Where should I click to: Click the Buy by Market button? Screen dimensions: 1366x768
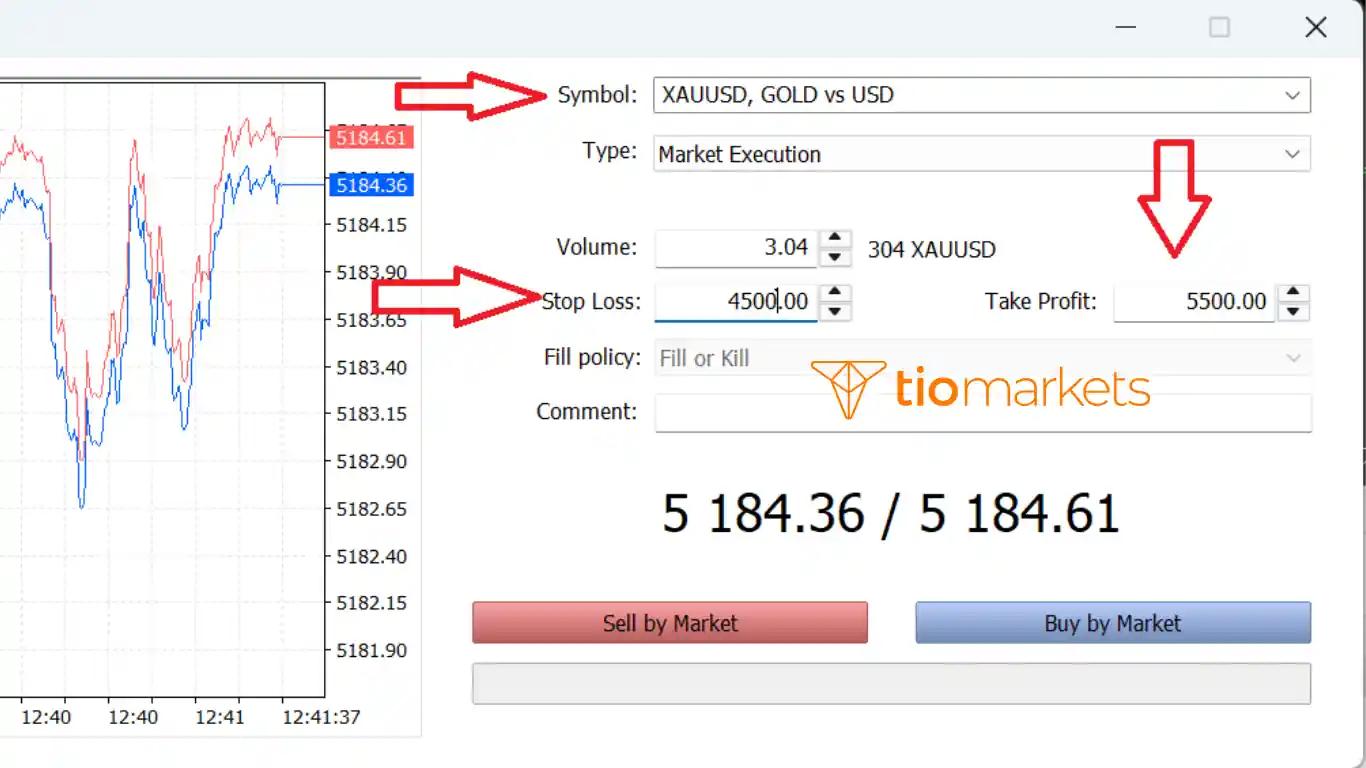pyautogui.click(x=1112, y=621)
